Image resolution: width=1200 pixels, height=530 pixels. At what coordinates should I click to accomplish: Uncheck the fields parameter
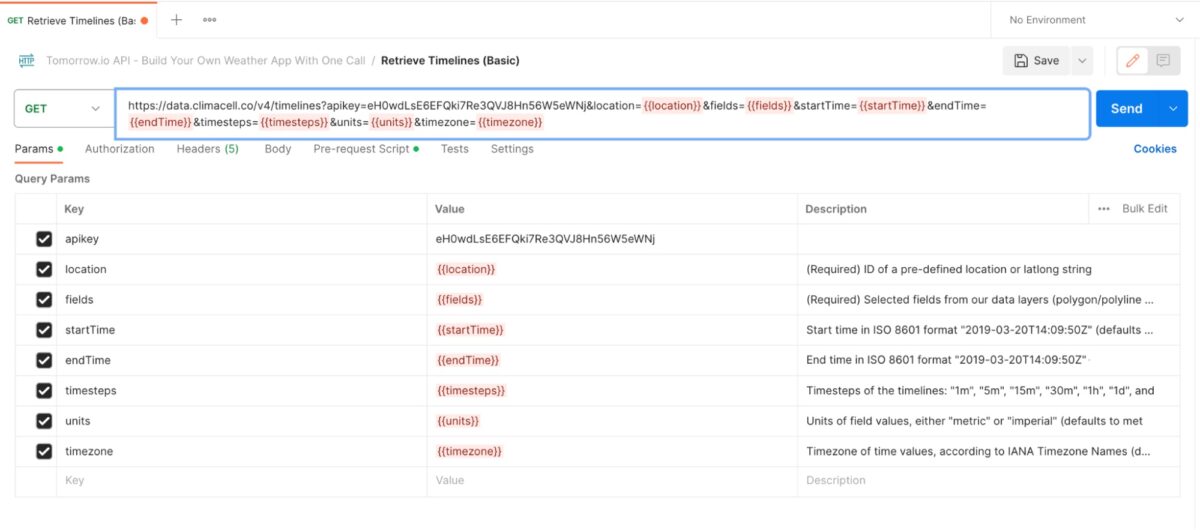44,300
